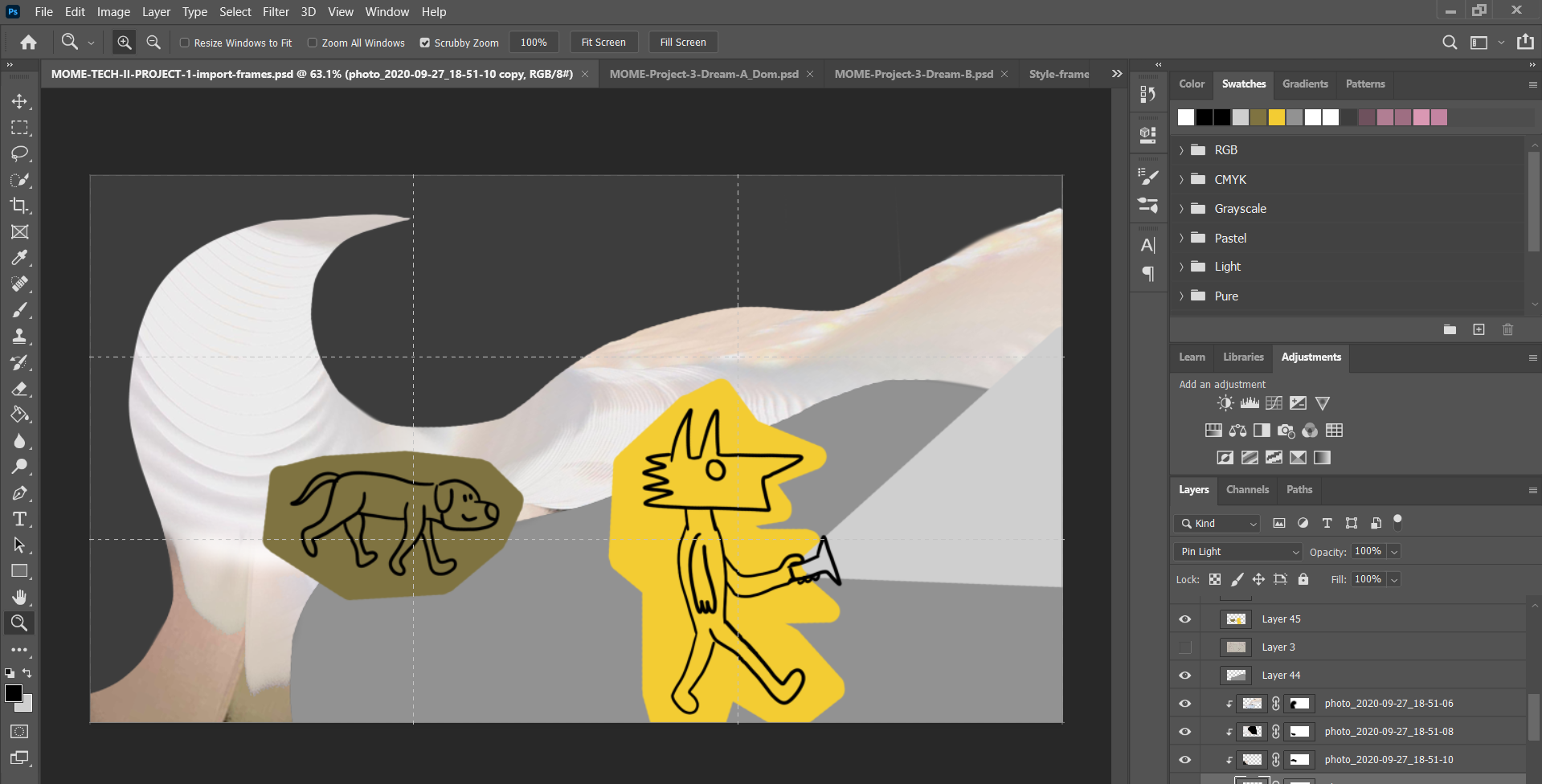Select the Dodge tool

click(x=20, y=467)
